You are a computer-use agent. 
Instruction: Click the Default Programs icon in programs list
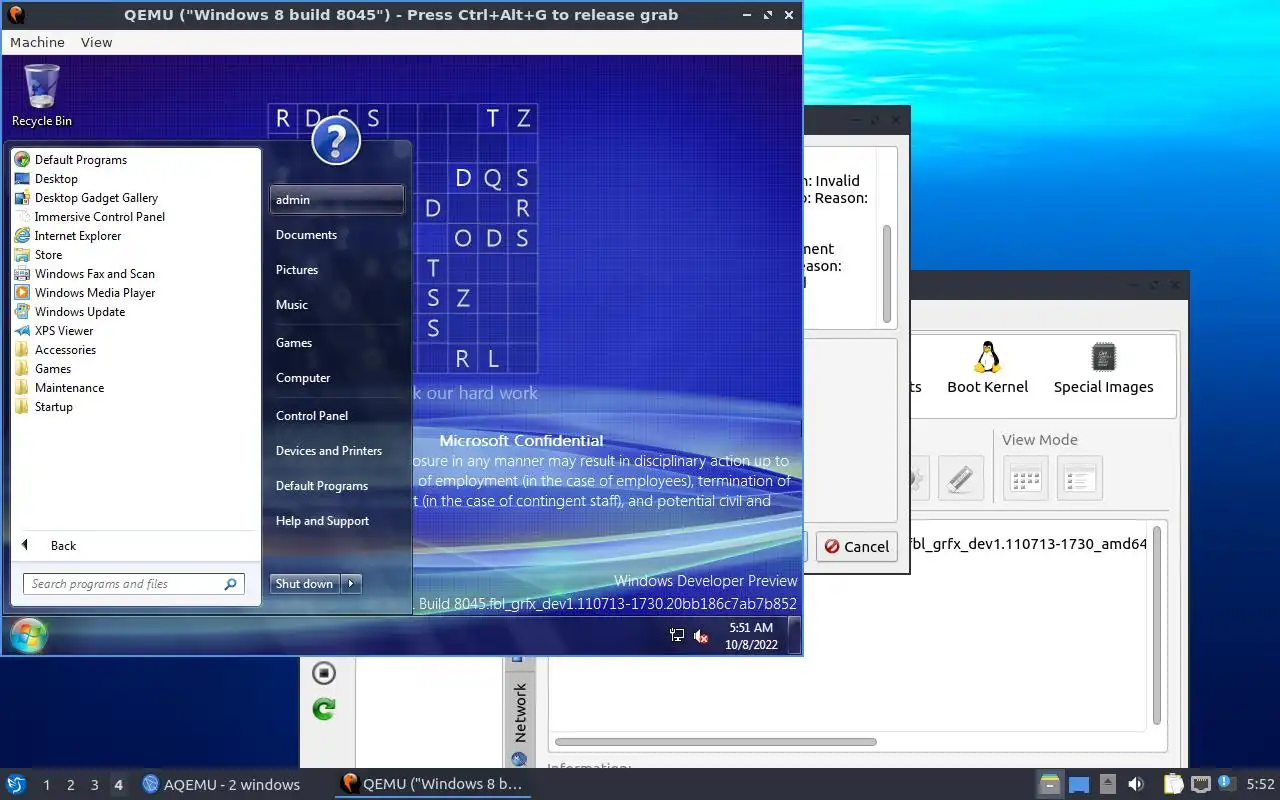tap(22, 160)
